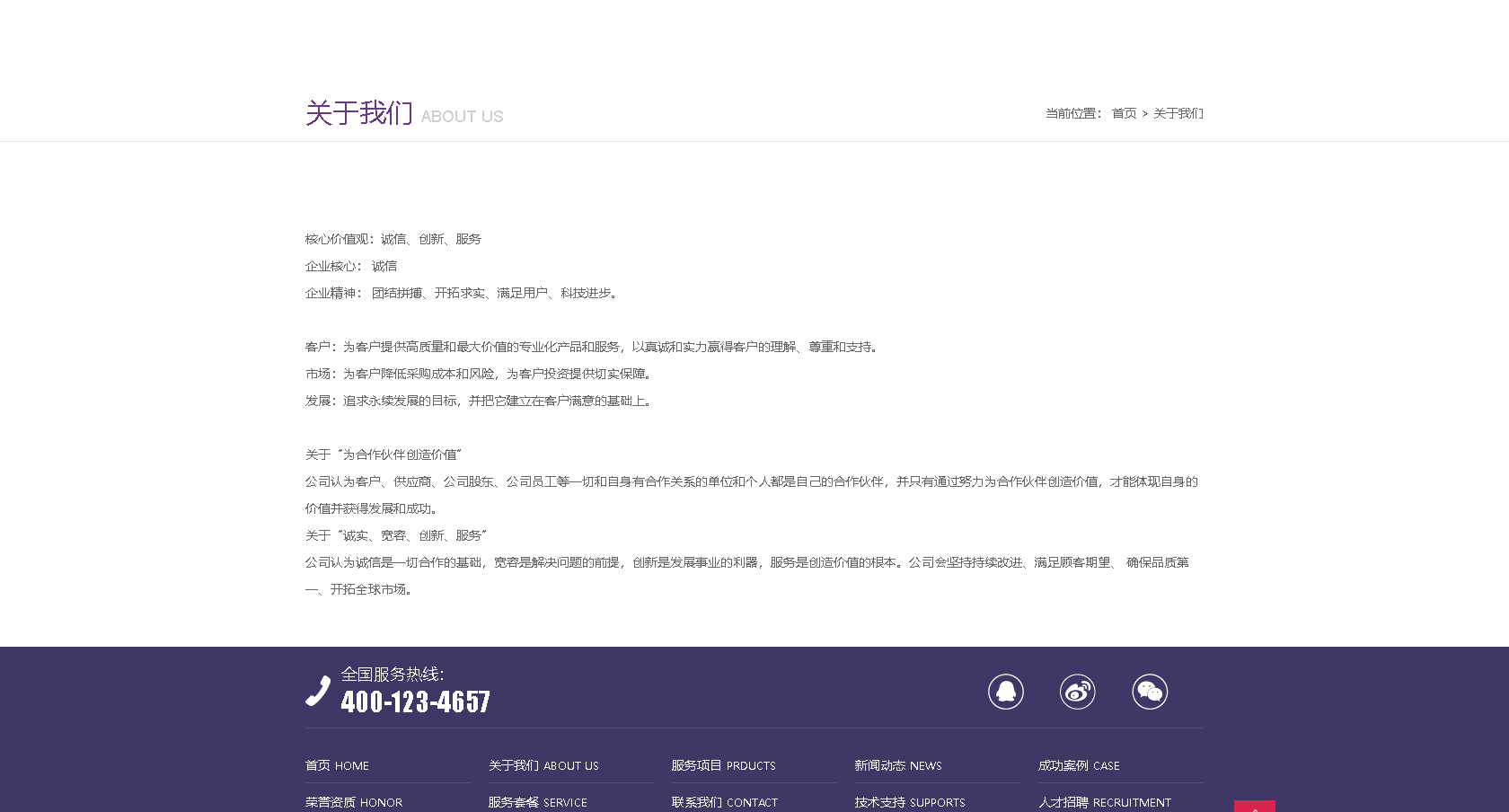Click the WeChat chat bubbles icon

[x=1151, y=692]
